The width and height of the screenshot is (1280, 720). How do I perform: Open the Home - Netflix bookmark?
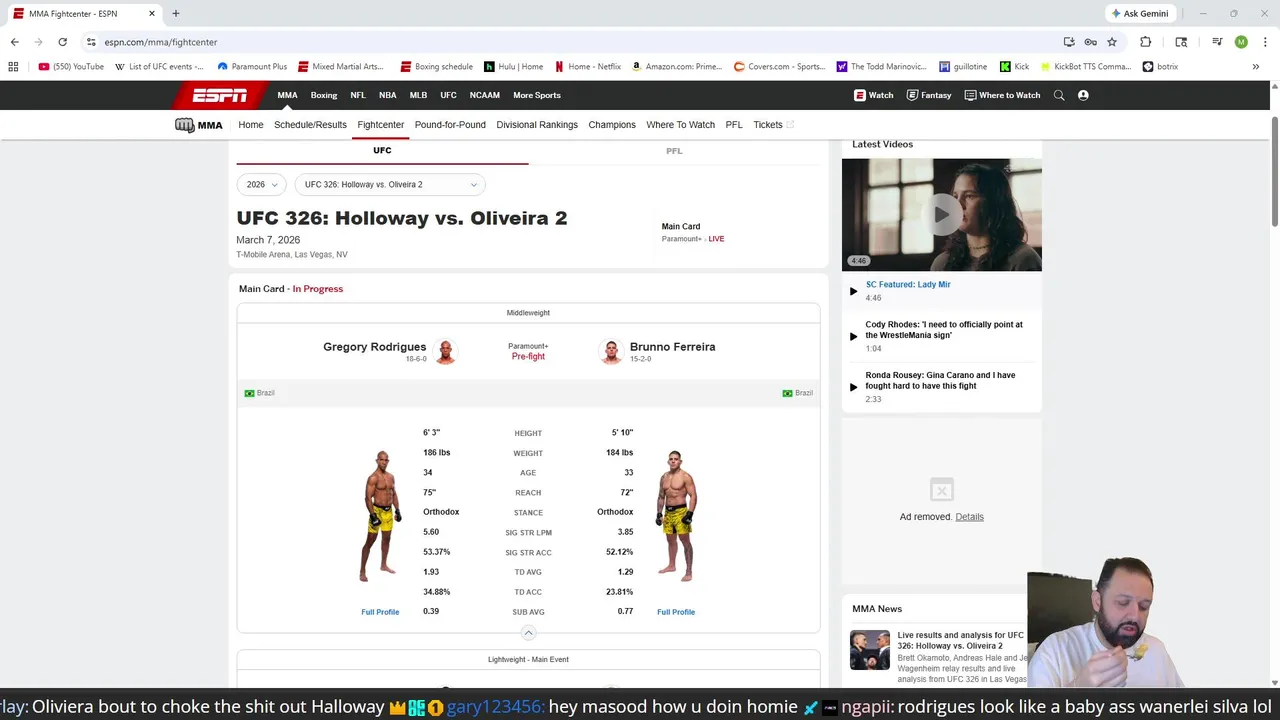[588, 67]
